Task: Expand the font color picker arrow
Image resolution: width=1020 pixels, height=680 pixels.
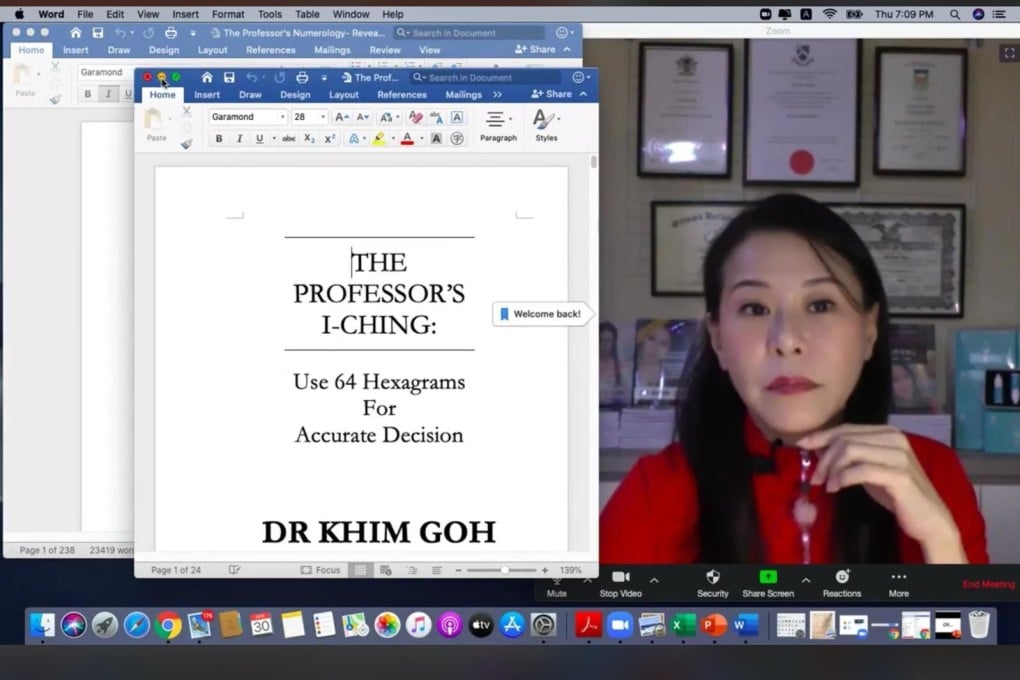Action: coord(422,137)
